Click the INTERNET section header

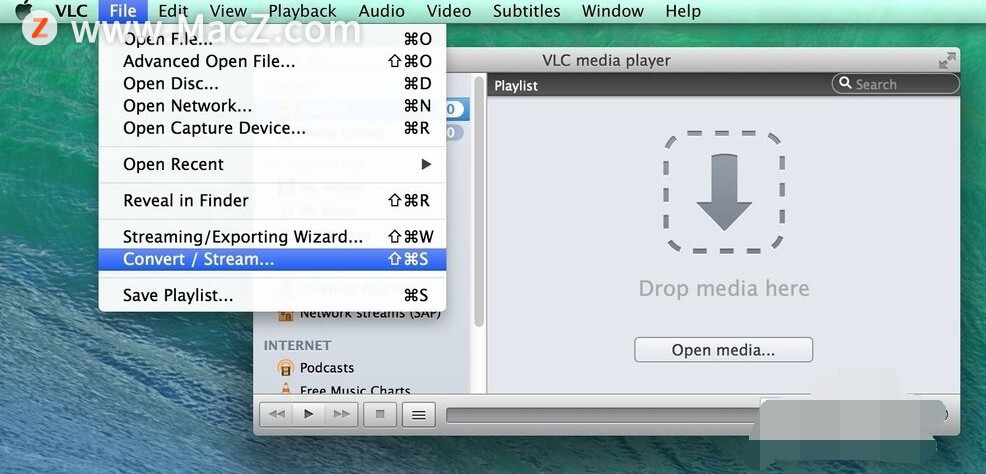pyautogui.click(x=297, y=345)
